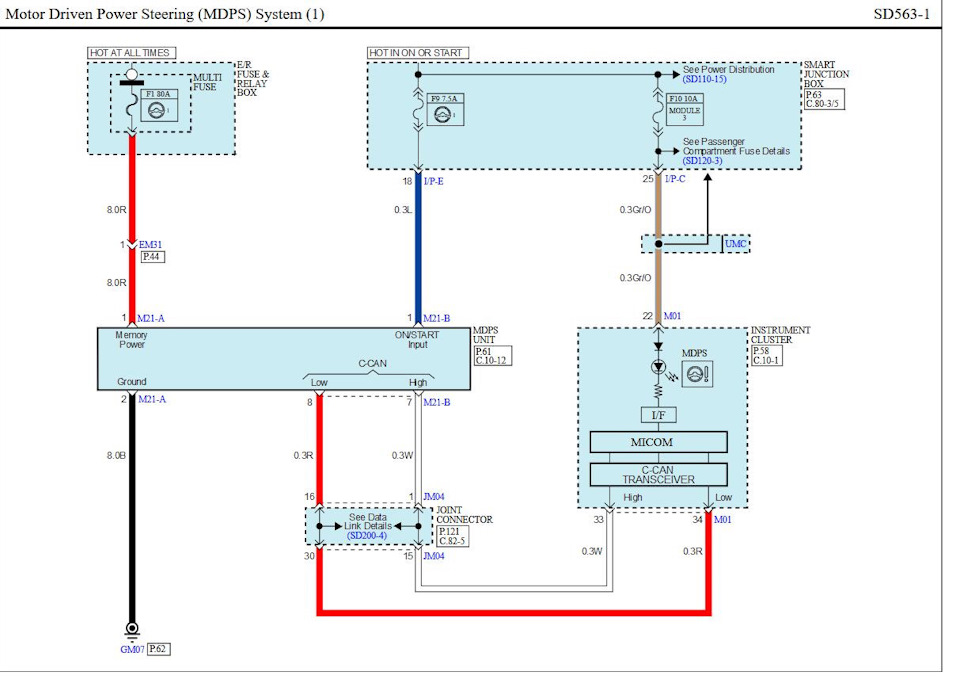Click the GM07 ground symbol
This screenshot has width=960, height=687.
point(132,629)
